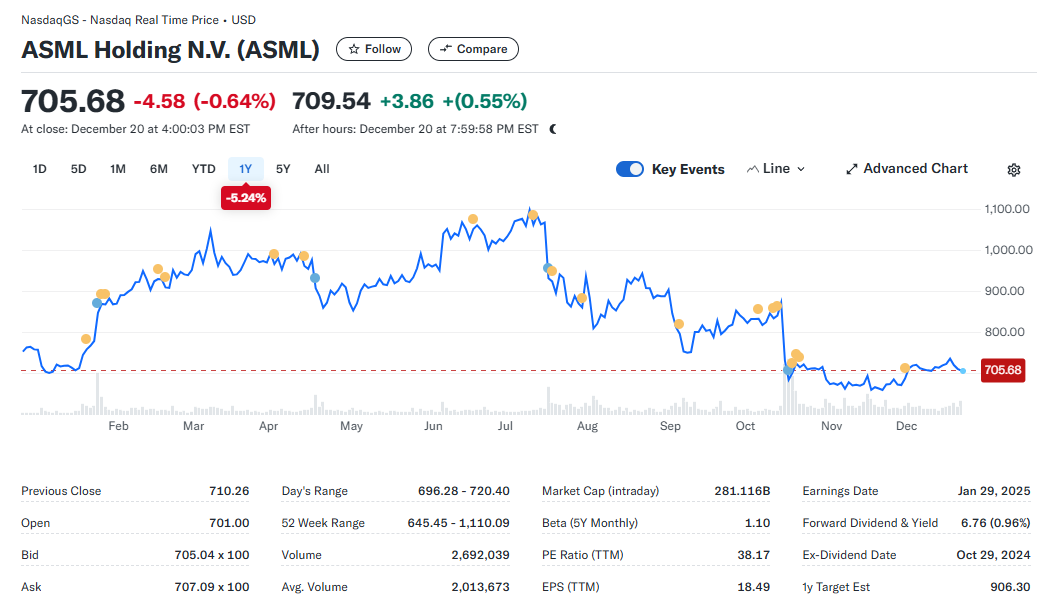1048x609 pixels.
Task: Click the '906.30' target estimate value
Action: coord(1010,587)
